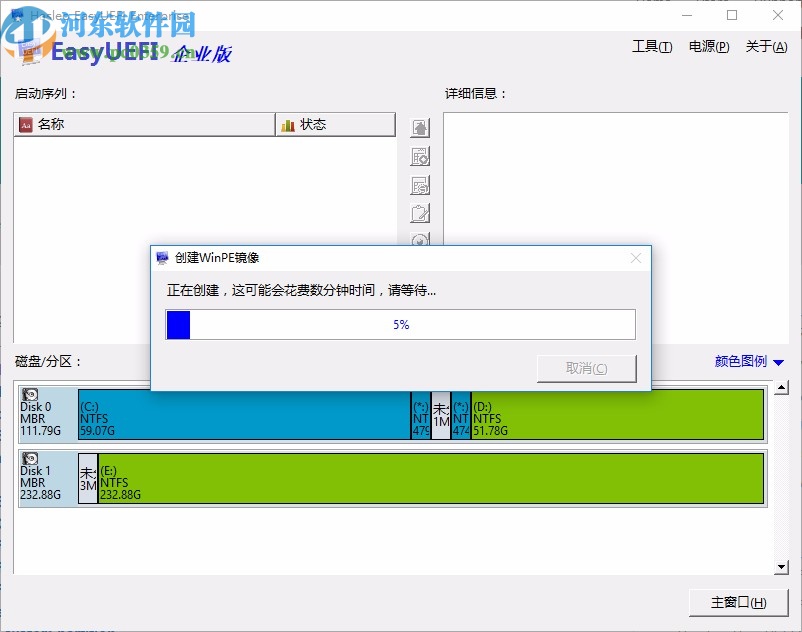The height and width of the screenshot is (632, 802).
Task: Click the 取消 button in the dialog
Action: [x=586, y=368]
